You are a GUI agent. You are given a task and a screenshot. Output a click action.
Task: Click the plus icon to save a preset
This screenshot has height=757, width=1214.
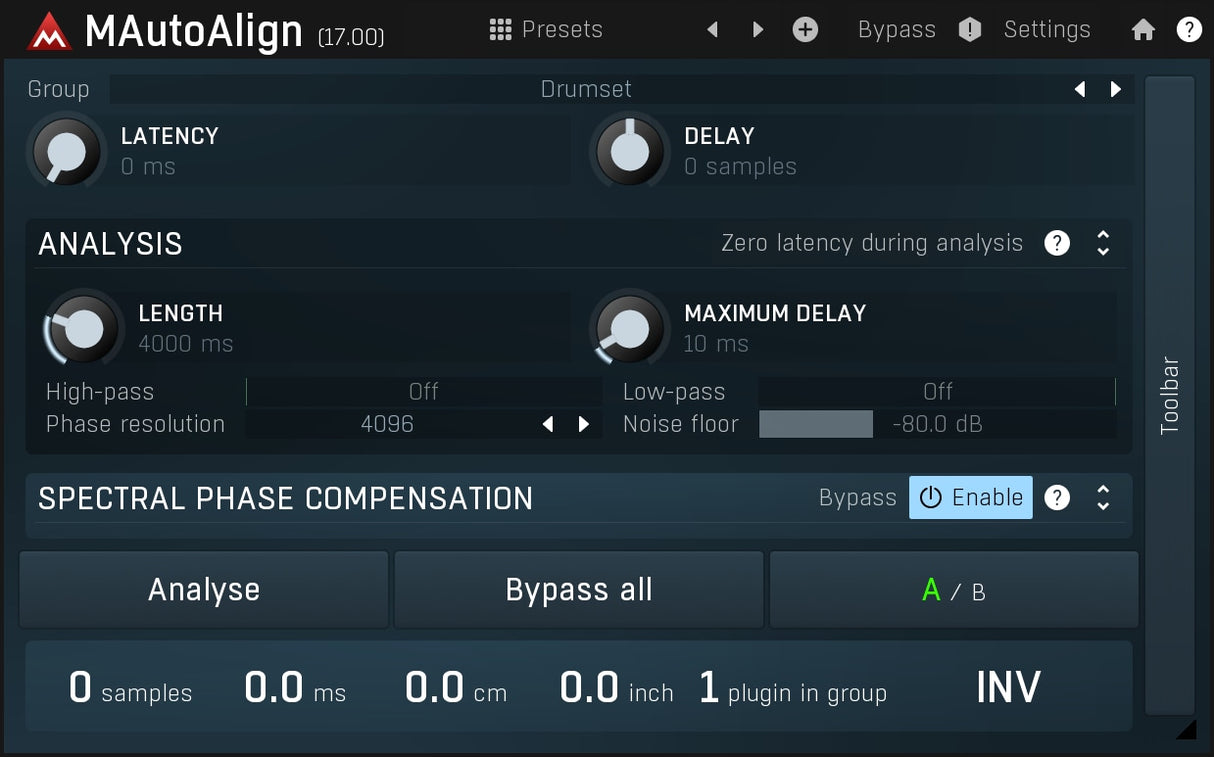point(805,29)
